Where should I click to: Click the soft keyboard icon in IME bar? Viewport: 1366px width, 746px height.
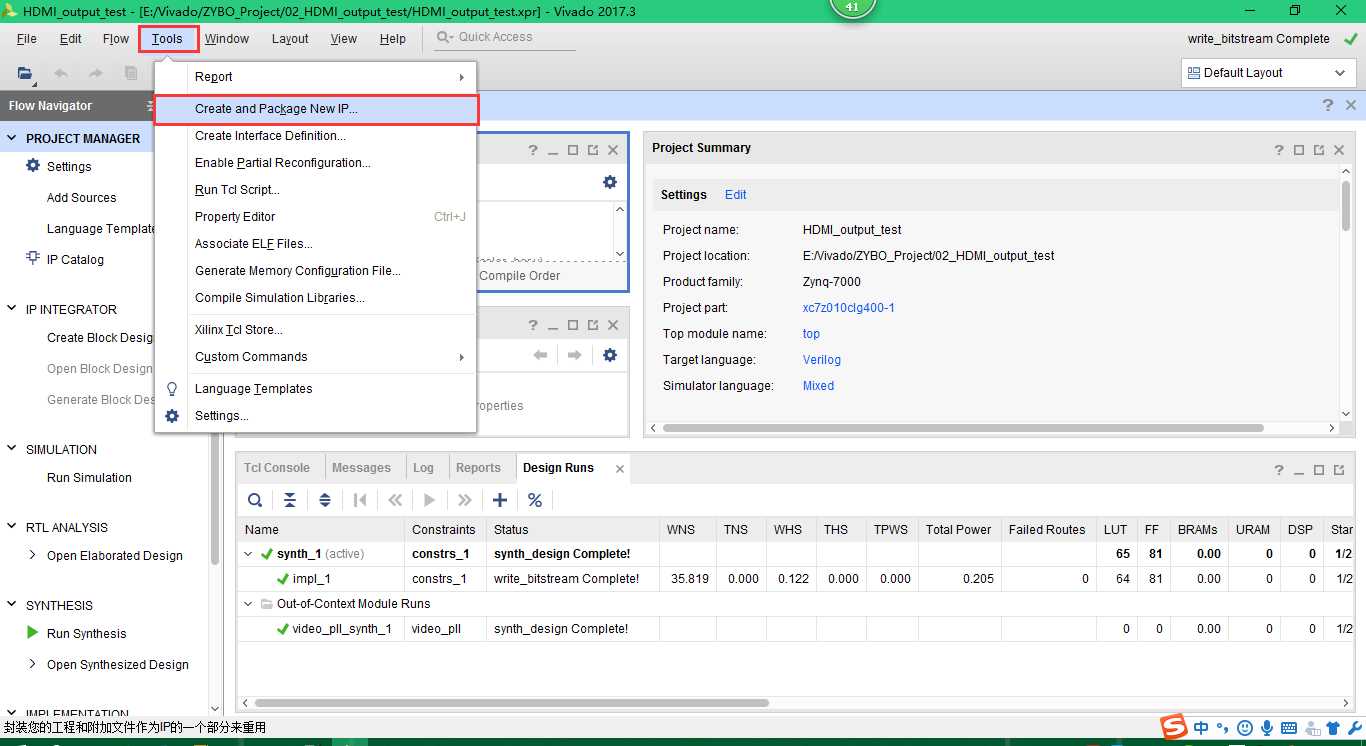pos(1289,728)
